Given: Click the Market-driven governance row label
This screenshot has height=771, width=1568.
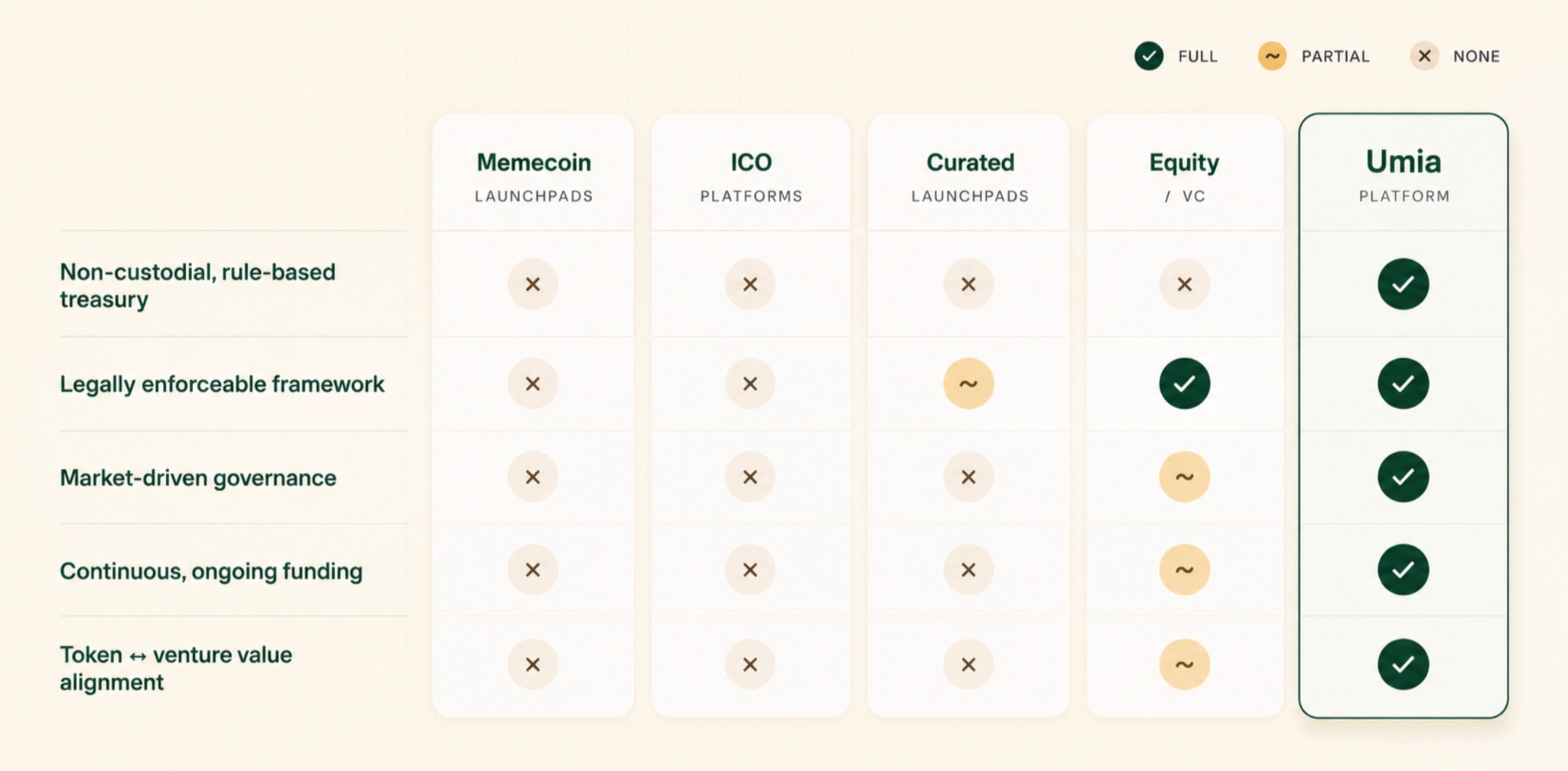Looking at the screenshot, I should tap(198, 477).
